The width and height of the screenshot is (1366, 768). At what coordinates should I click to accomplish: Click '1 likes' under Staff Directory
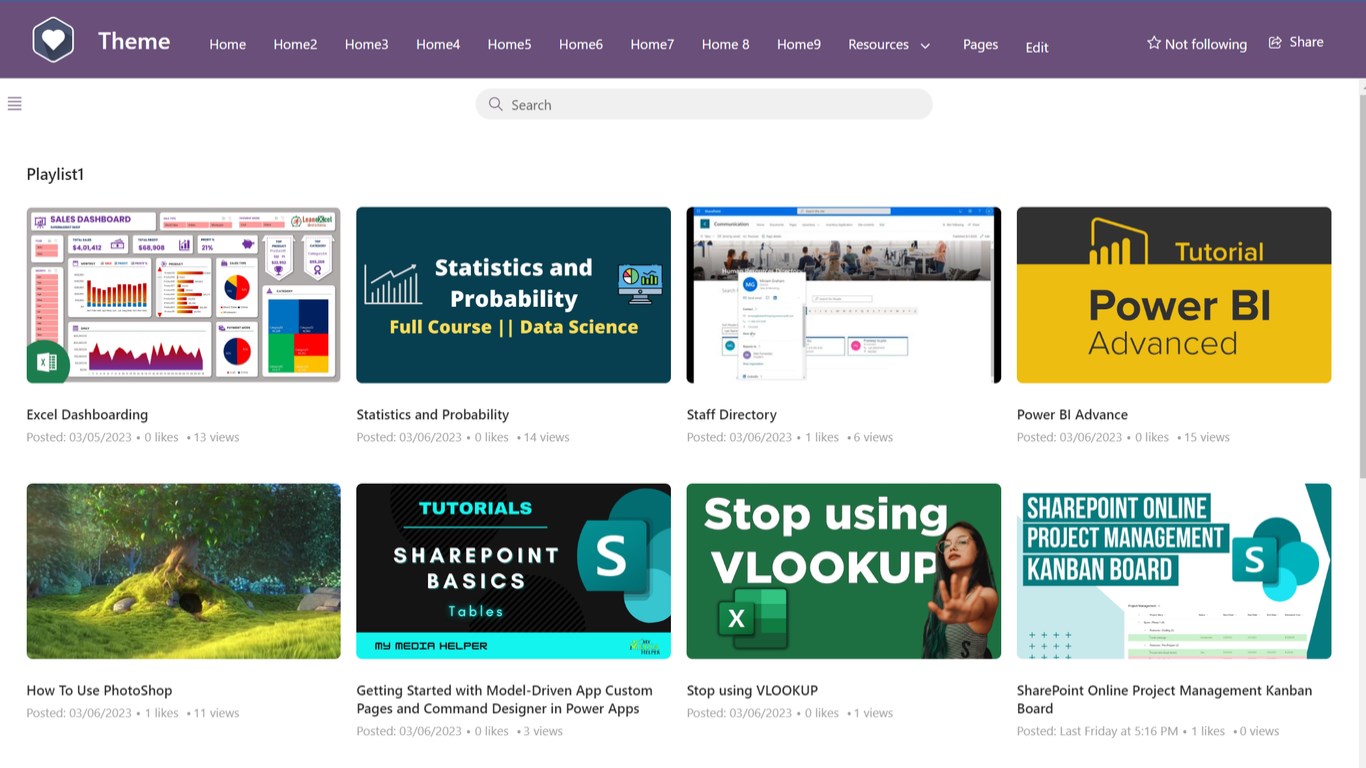pos(822,437)
